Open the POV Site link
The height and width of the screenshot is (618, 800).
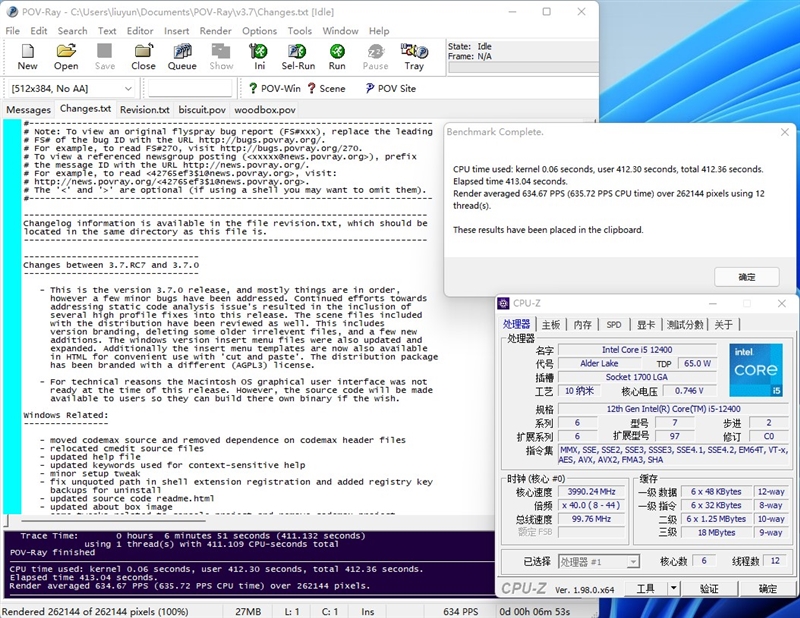[x=388, y=88]
